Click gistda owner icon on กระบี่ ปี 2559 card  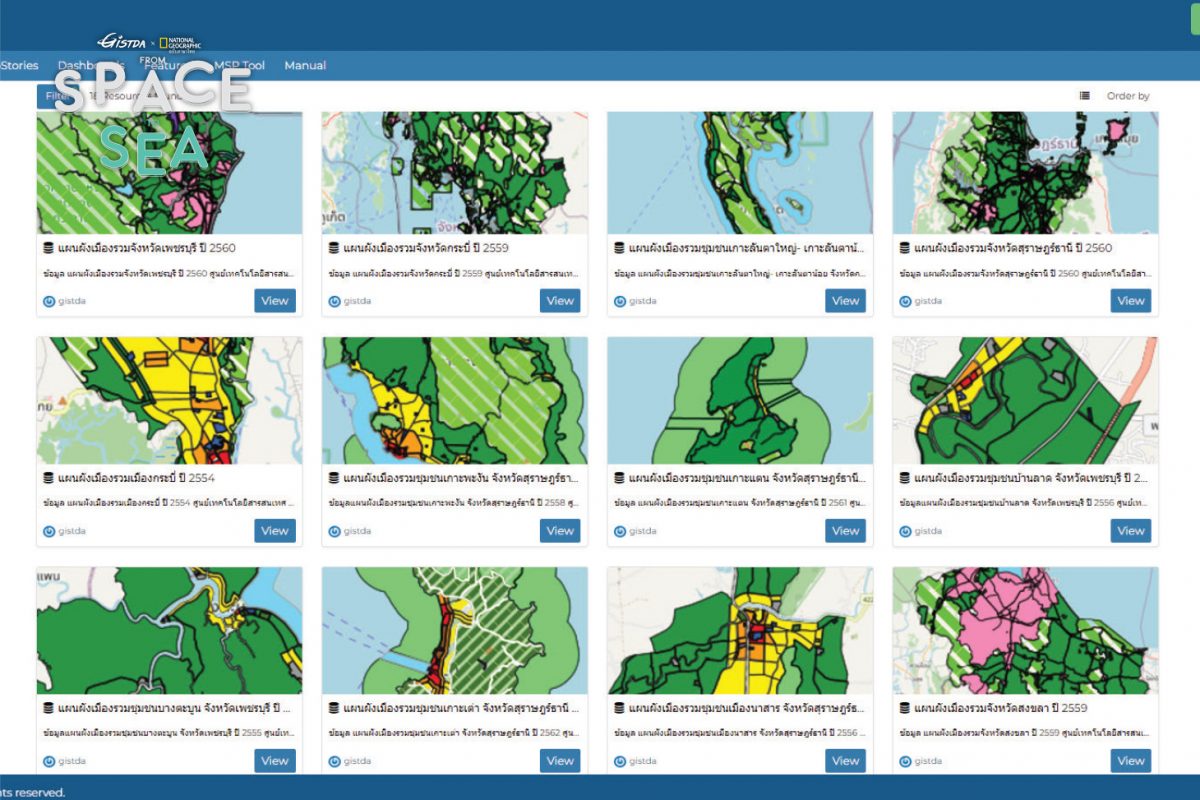(334, 301)
